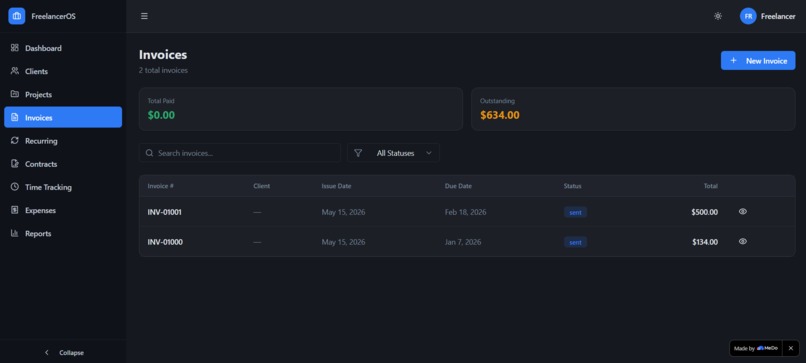This screenshot has width=806, height=363.
Task: Open the Expenses page label
Action: click(40, 210)
